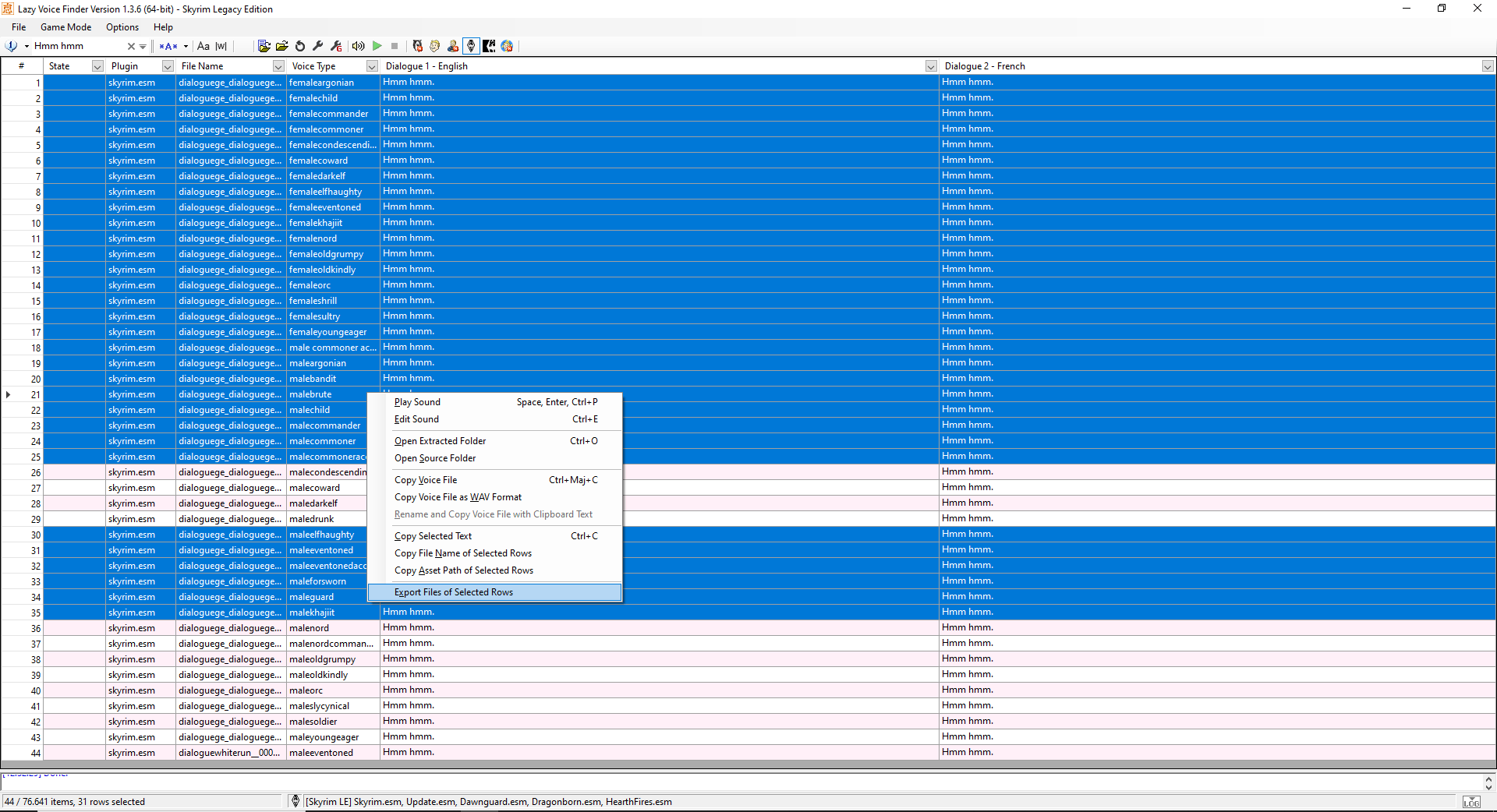Click row number 38 header cell
The height and width of the screenshot is (812, 1497).
click(22, 659)
